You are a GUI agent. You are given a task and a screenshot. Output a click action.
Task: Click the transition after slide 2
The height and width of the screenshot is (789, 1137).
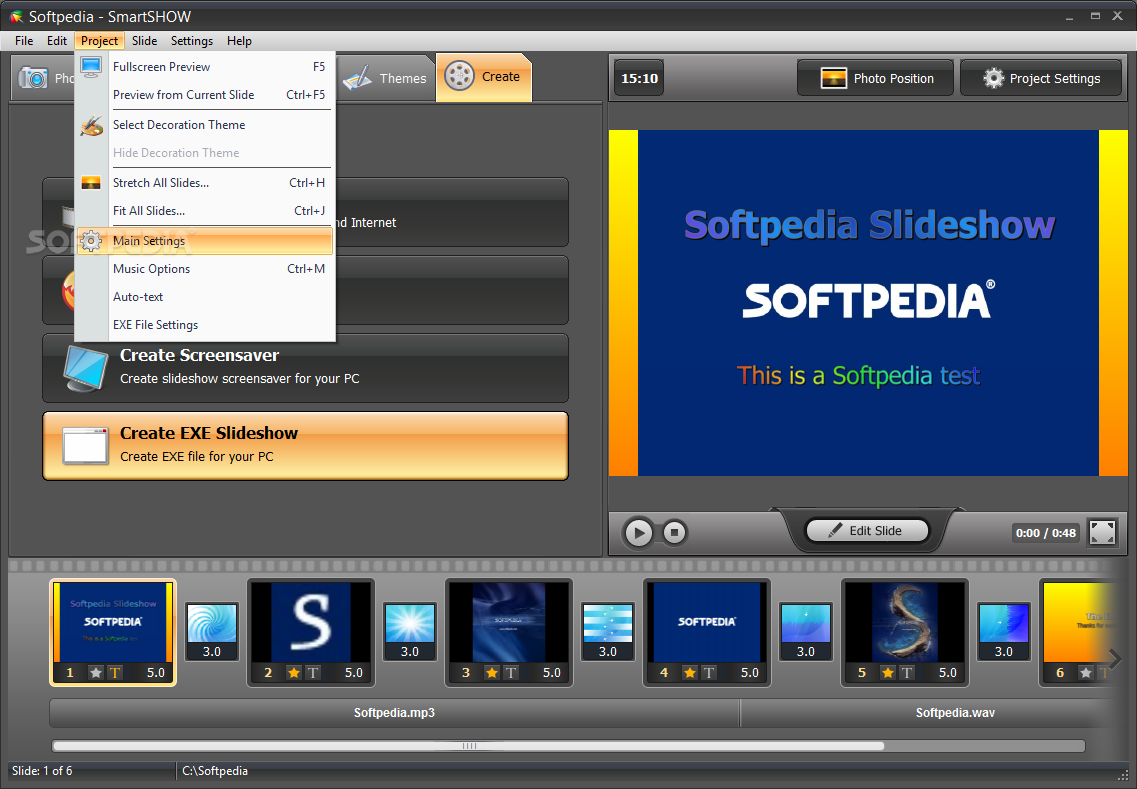point(410,631)
